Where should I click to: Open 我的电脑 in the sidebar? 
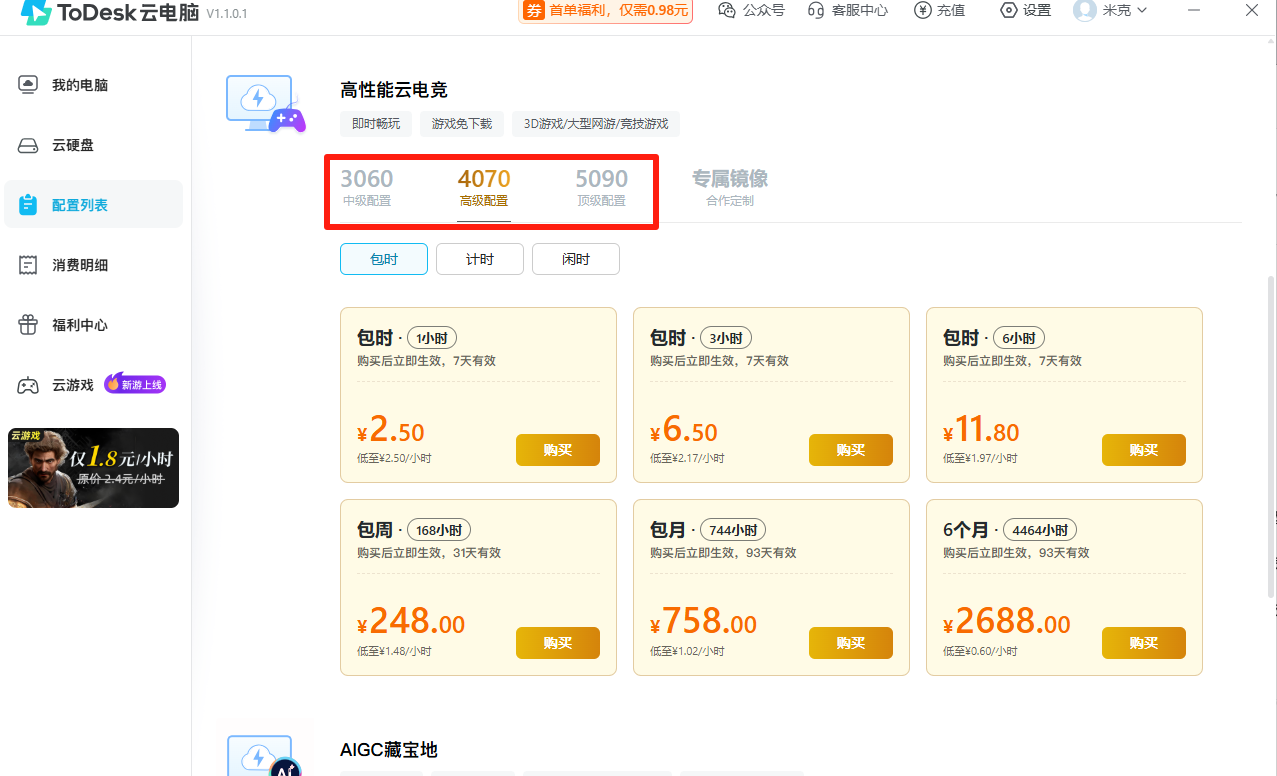click(93, 85)
